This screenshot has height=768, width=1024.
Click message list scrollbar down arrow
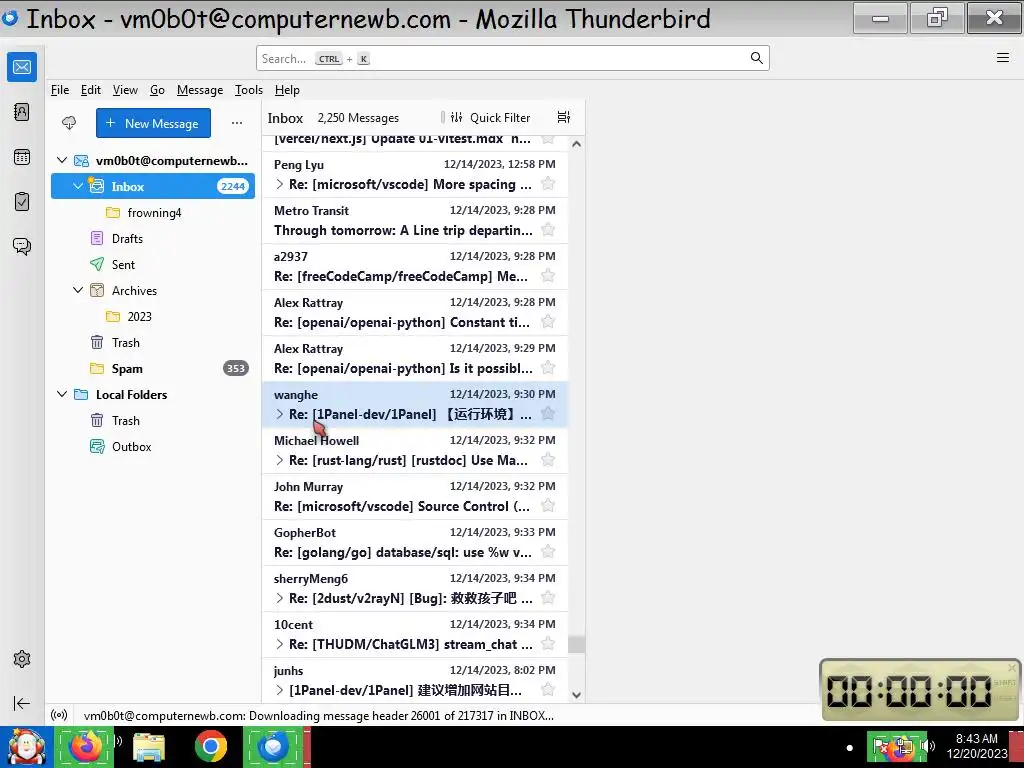(x=576, y=695)
